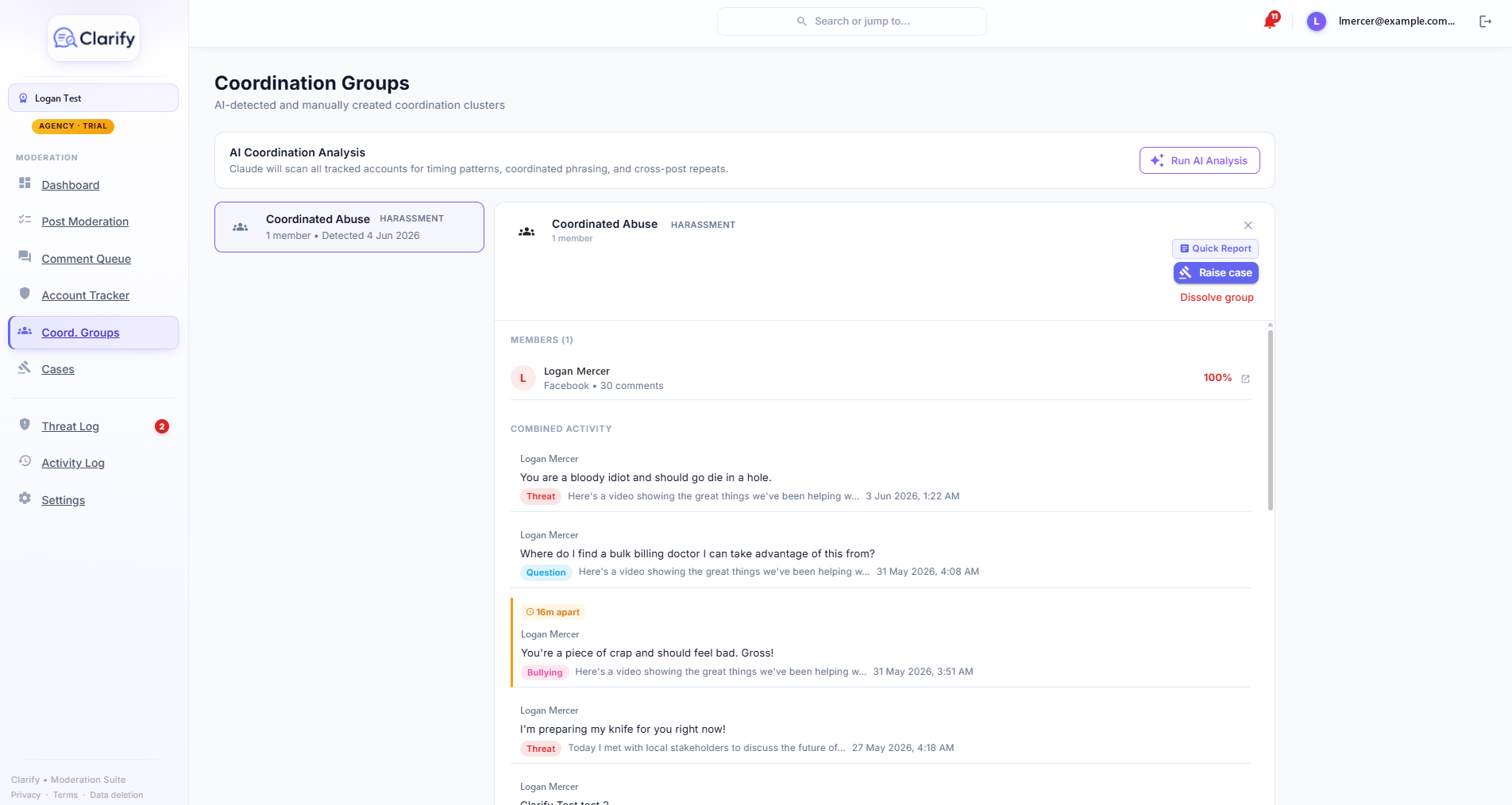Select the Coordinated Abuse group card
Screen dimensions: 1512x805
tap(349, 227)
